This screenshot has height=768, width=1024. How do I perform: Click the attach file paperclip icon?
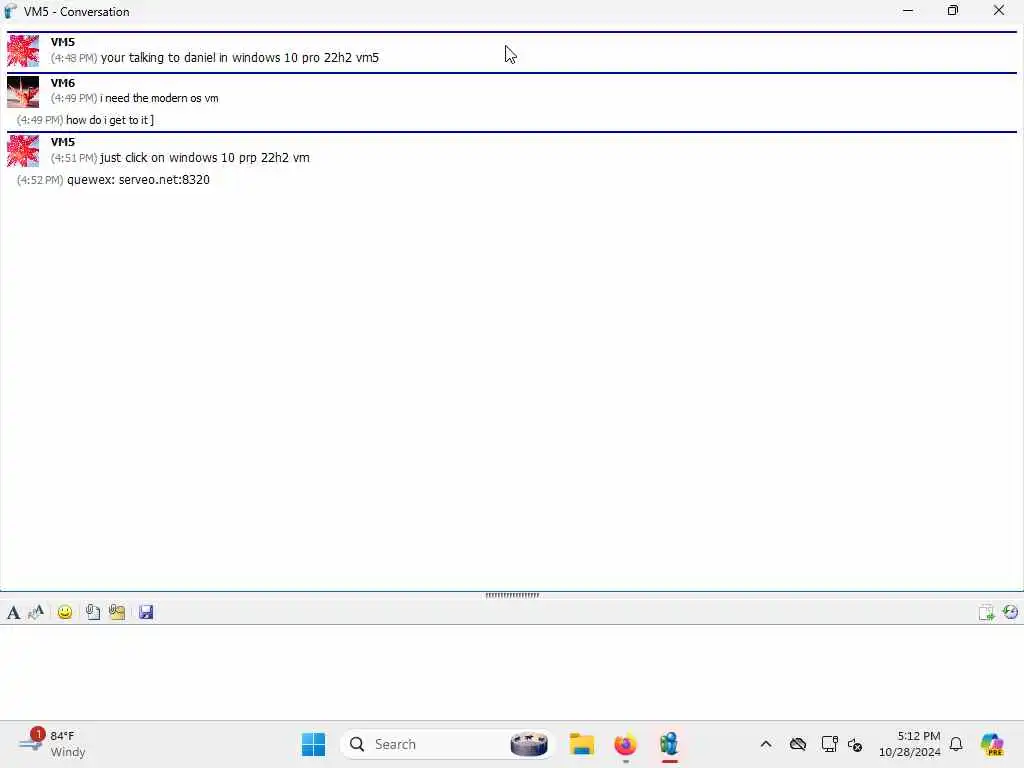click(x=93, y=613)
